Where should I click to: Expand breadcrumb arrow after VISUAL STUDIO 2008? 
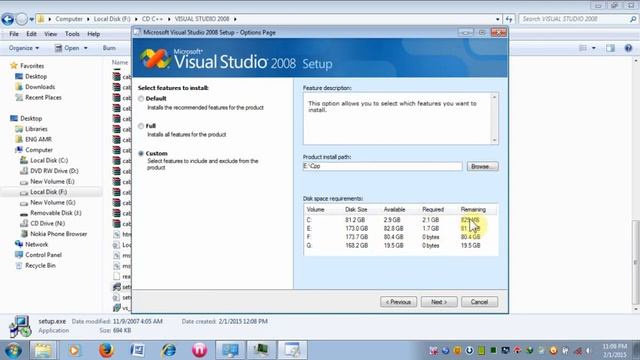coord(235,19)
